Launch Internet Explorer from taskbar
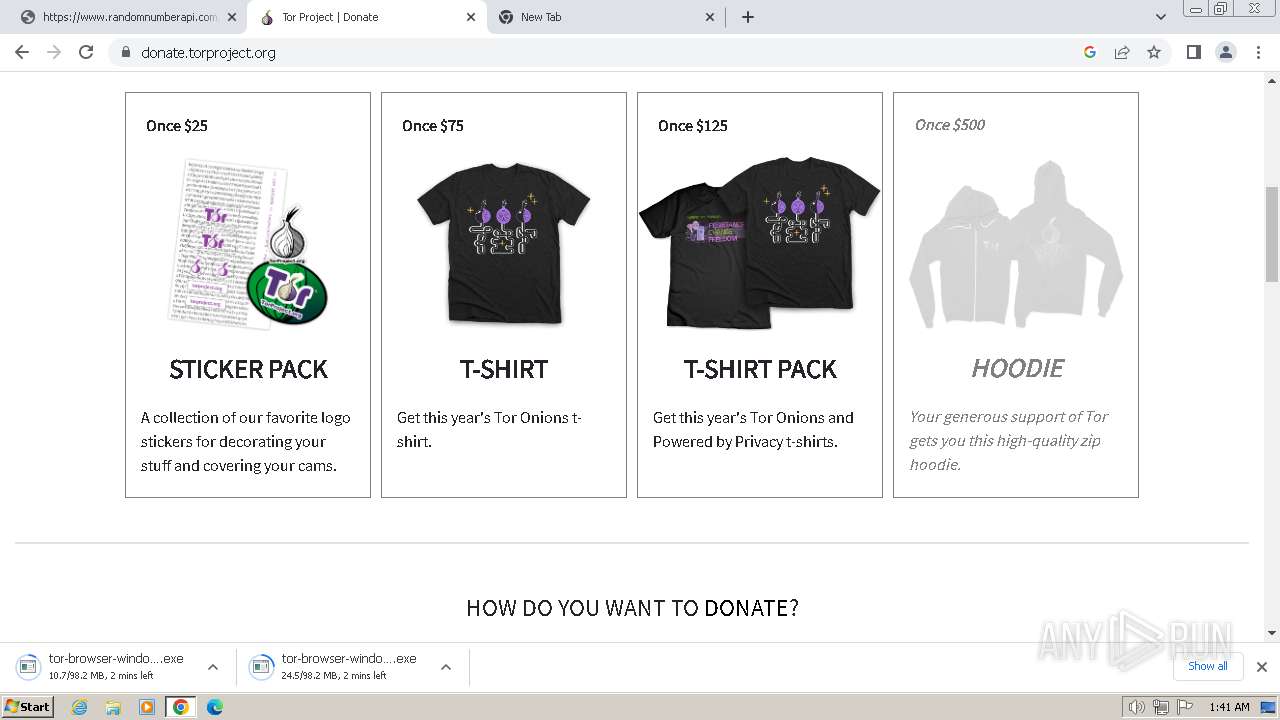 pyautogui.click(x=80, y=707)
